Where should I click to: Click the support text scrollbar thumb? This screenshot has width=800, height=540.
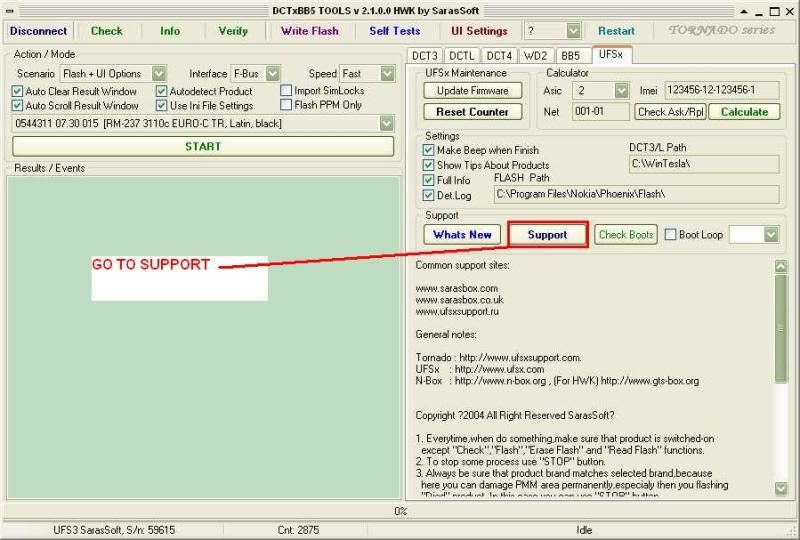point(781,328)
